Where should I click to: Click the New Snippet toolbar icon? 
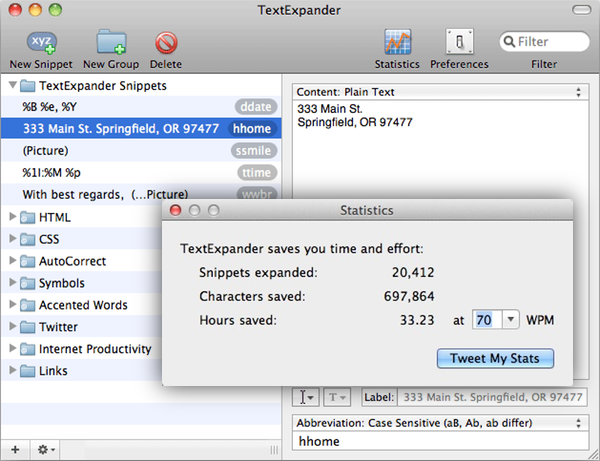41,42
